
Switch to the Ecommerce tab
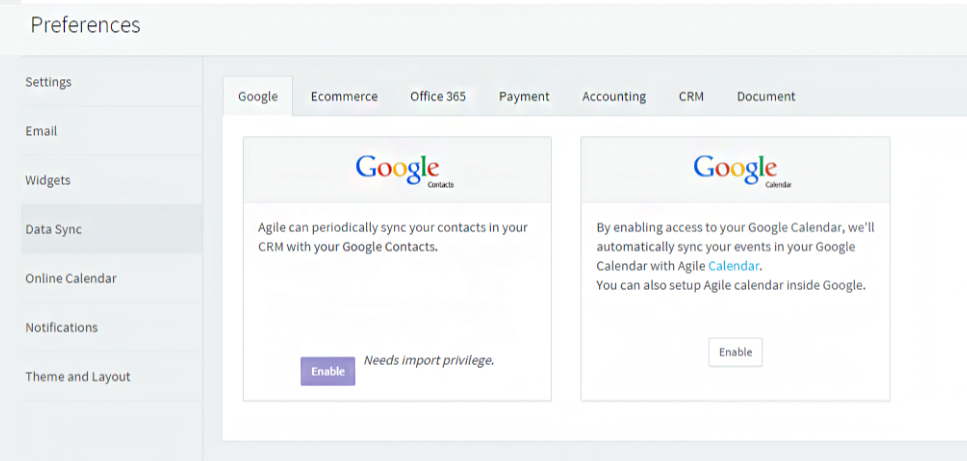pyautogui.click(x=344, y=96)
